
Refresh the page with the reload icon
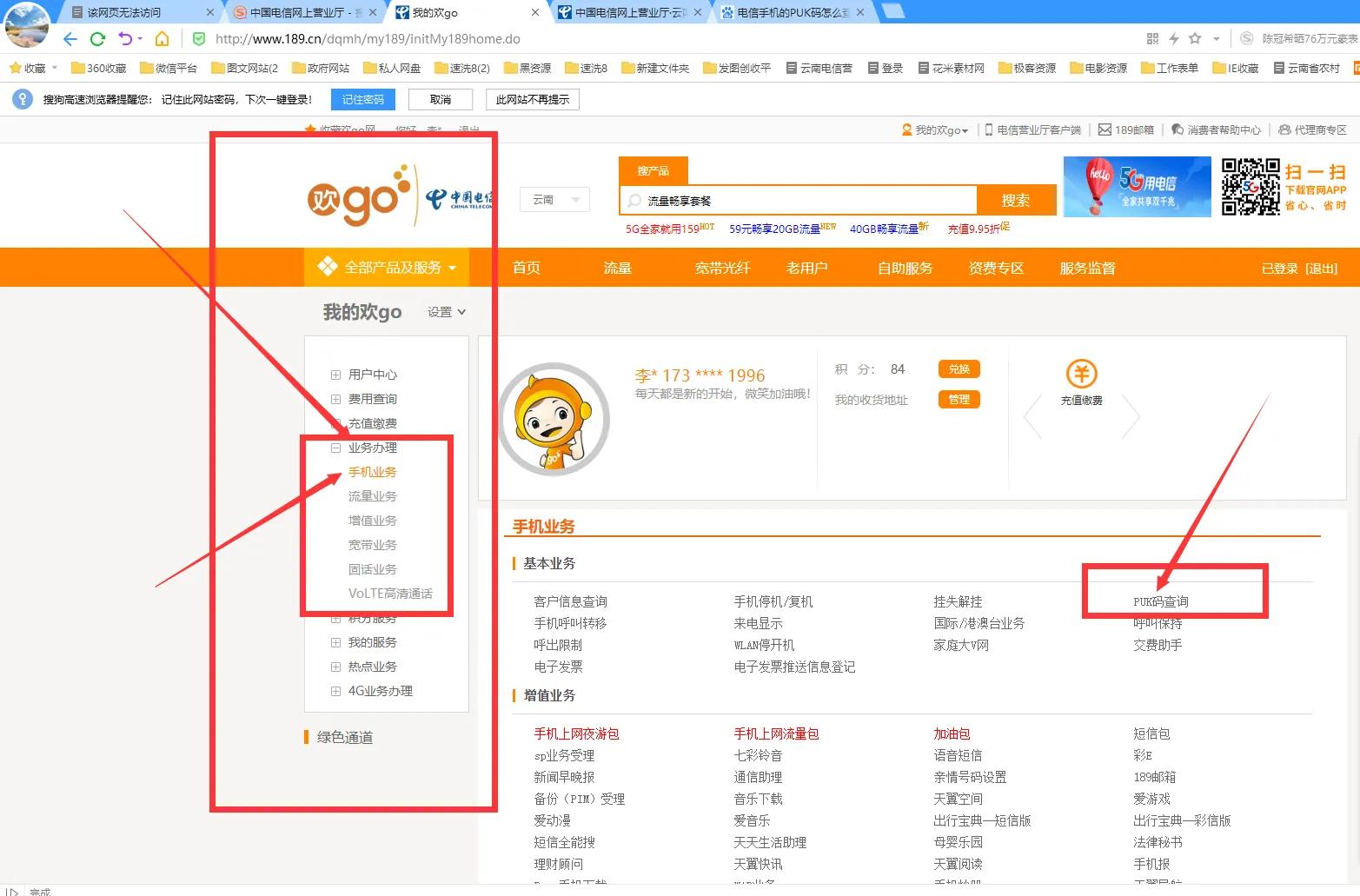tap(97, 38)
